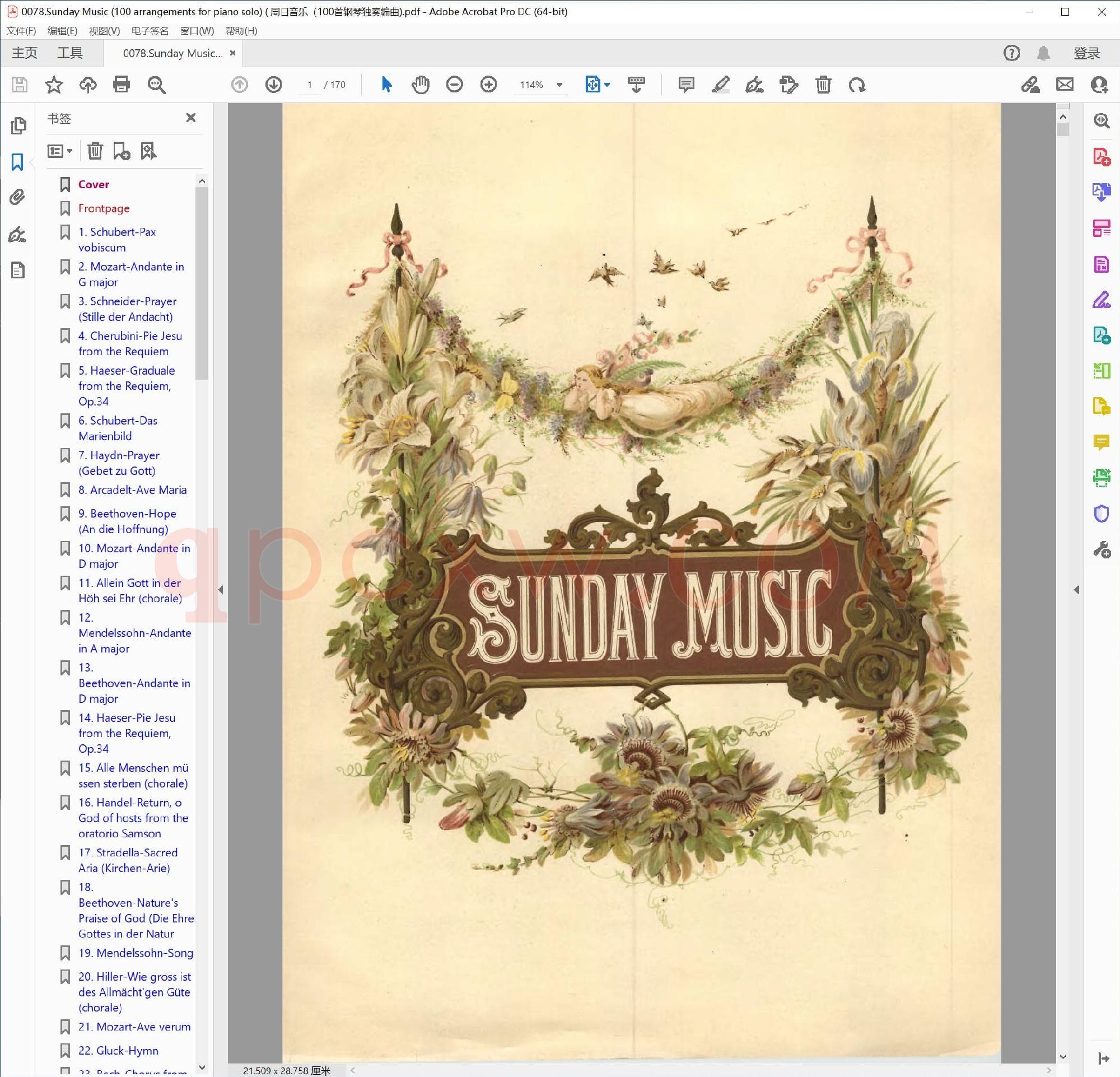The image size is (1120, 1077).
Task: Click the 登录 sign-in button
Action: click(1086, 53)
